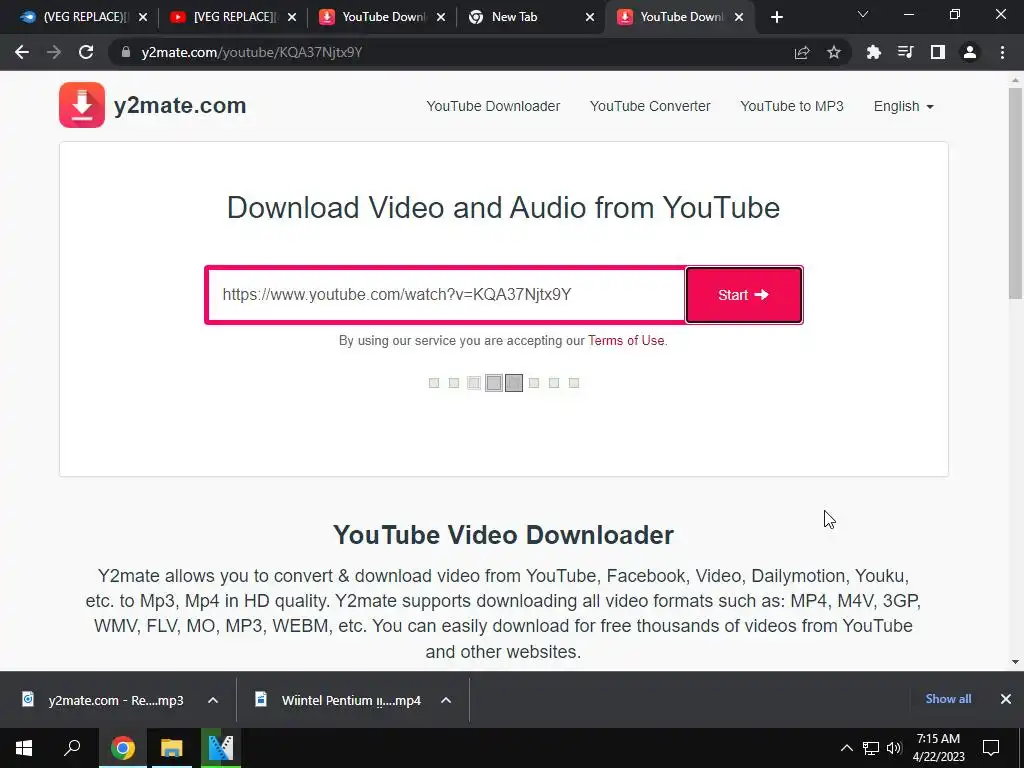This screenshot has width=1024, height=768.
Task: Open Windows taskbar search
Action: click(x=72, y=748)
